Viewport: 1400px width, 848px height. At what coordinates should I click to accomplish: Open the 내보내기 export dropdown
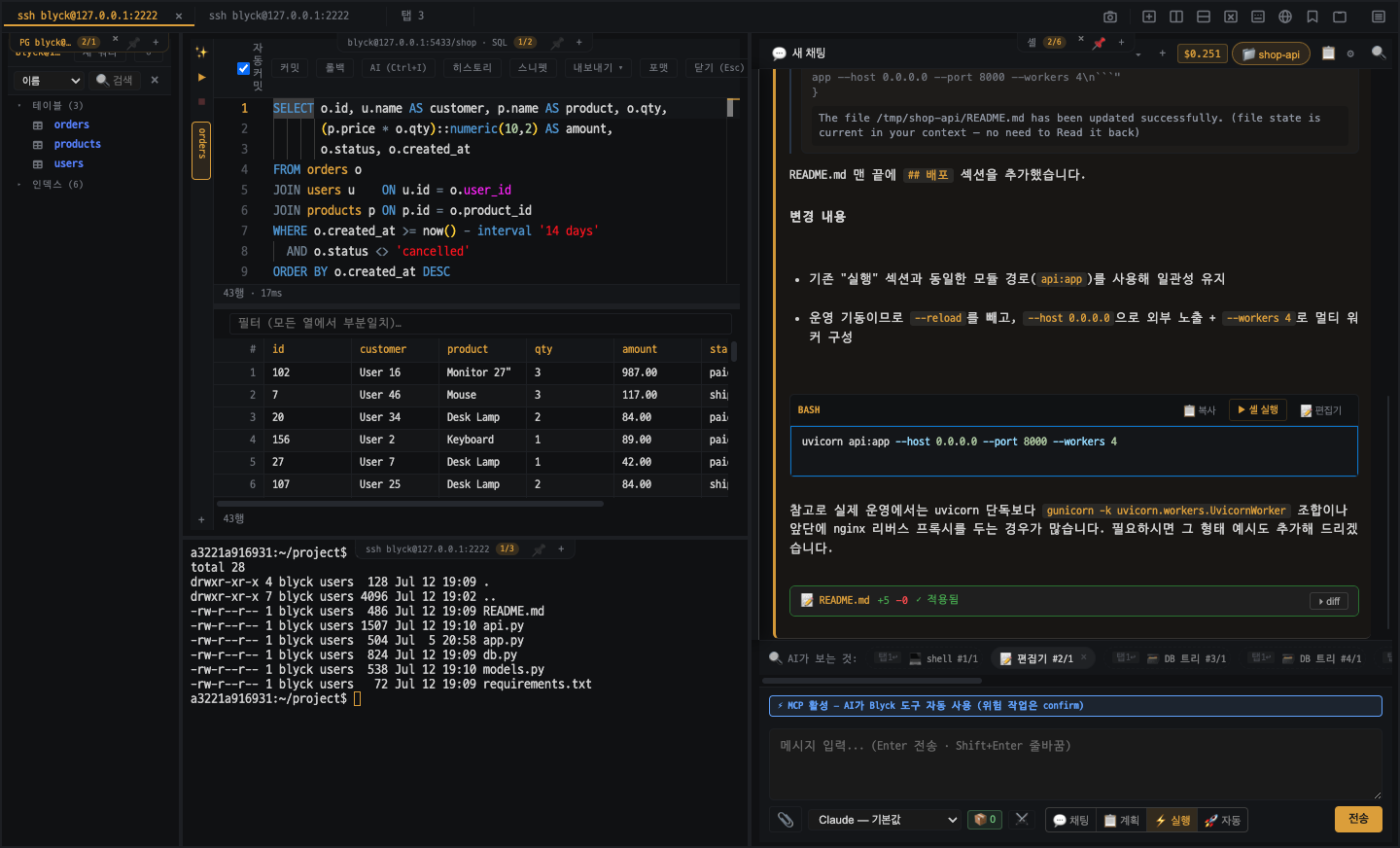[598, 68]
